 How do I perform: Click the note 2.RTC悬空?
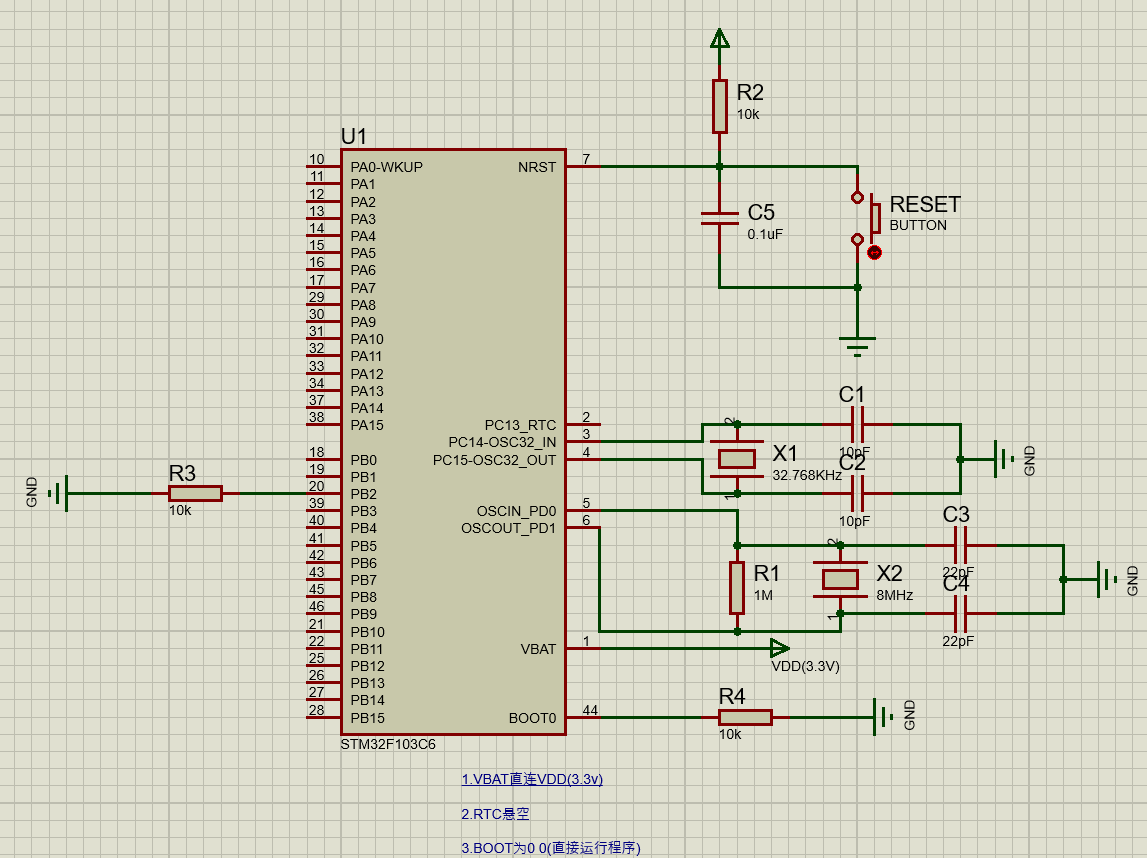pos(497,814)
